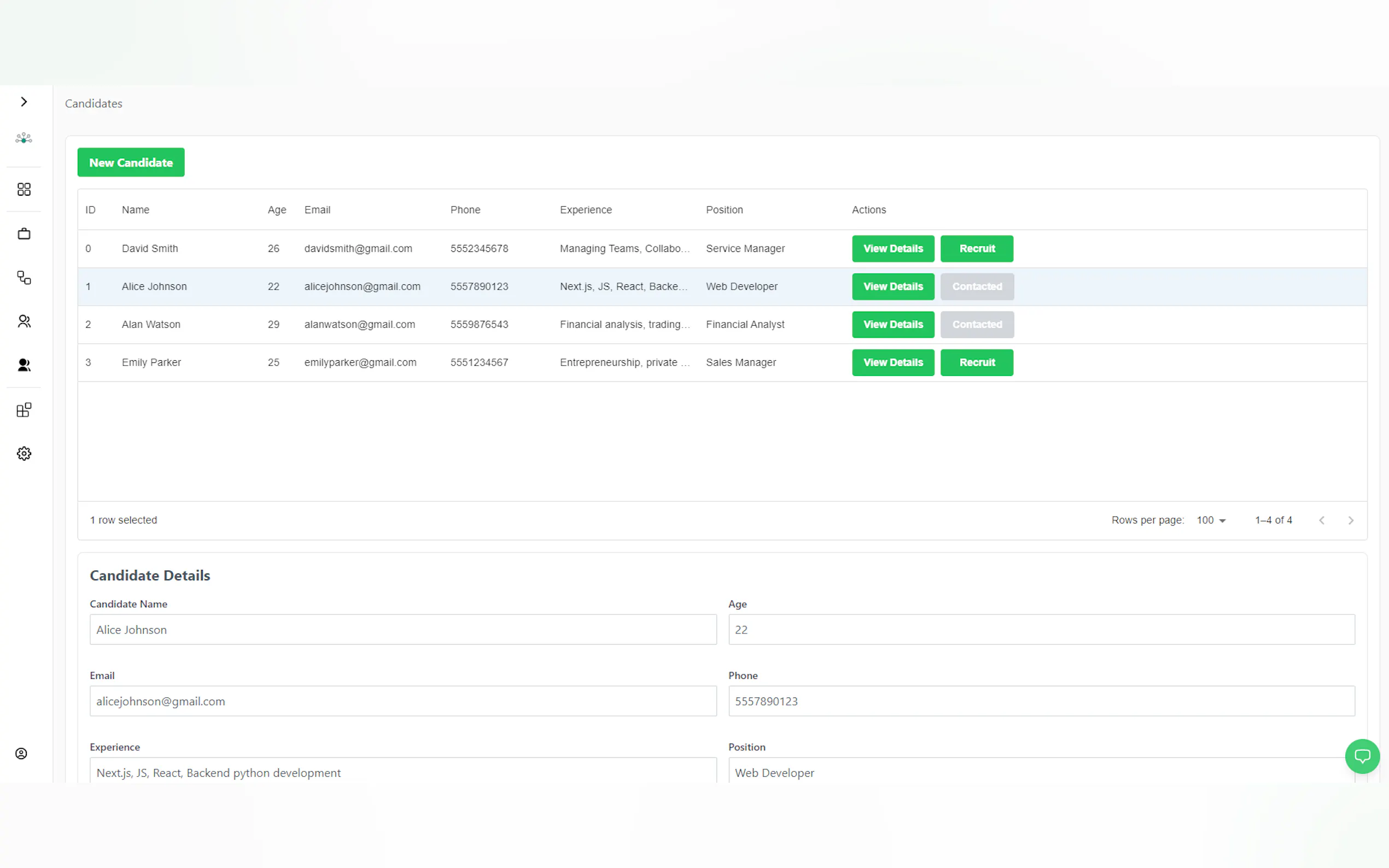
Task: Click the network logo icon in sidebar
Action: 24,138
